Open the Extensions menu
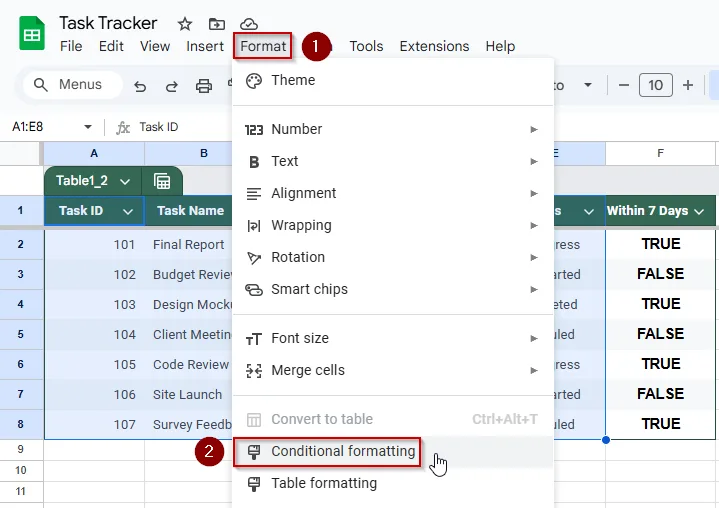This screenshot has width=719, height=508. (434, 46)
